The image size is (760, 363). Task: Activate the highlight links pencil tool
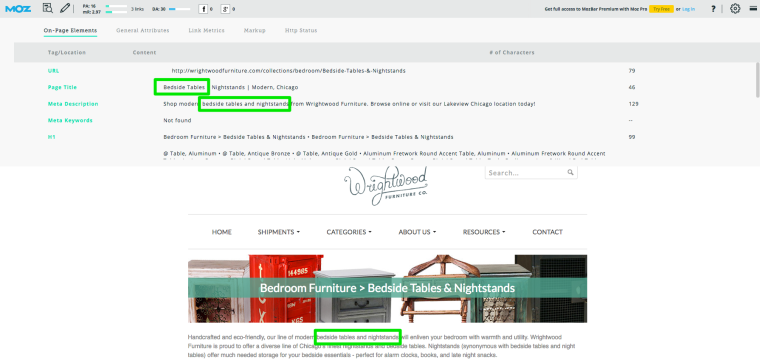click(x=64, y=8)
